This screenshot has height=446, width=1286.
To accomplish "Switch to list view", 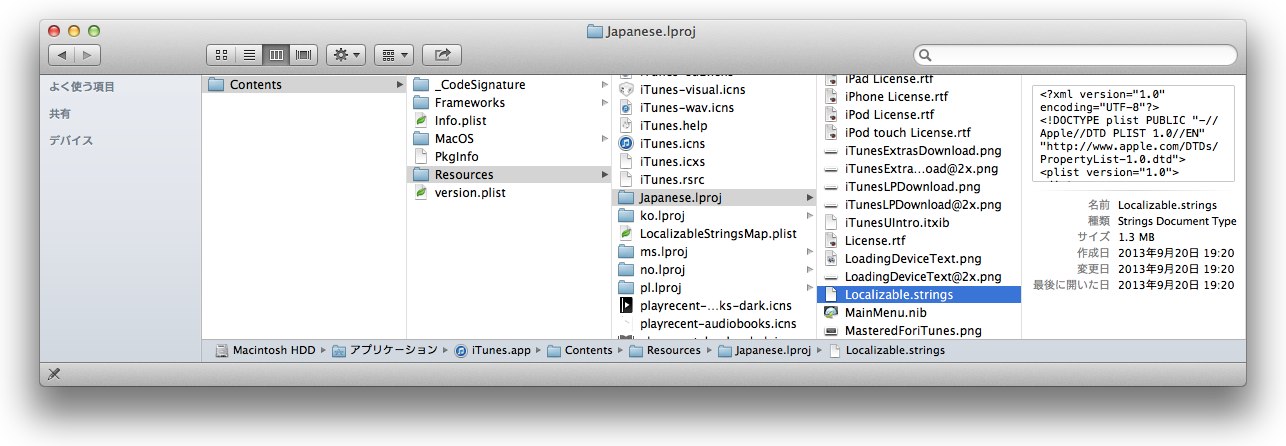I will [x=249, y=55].
